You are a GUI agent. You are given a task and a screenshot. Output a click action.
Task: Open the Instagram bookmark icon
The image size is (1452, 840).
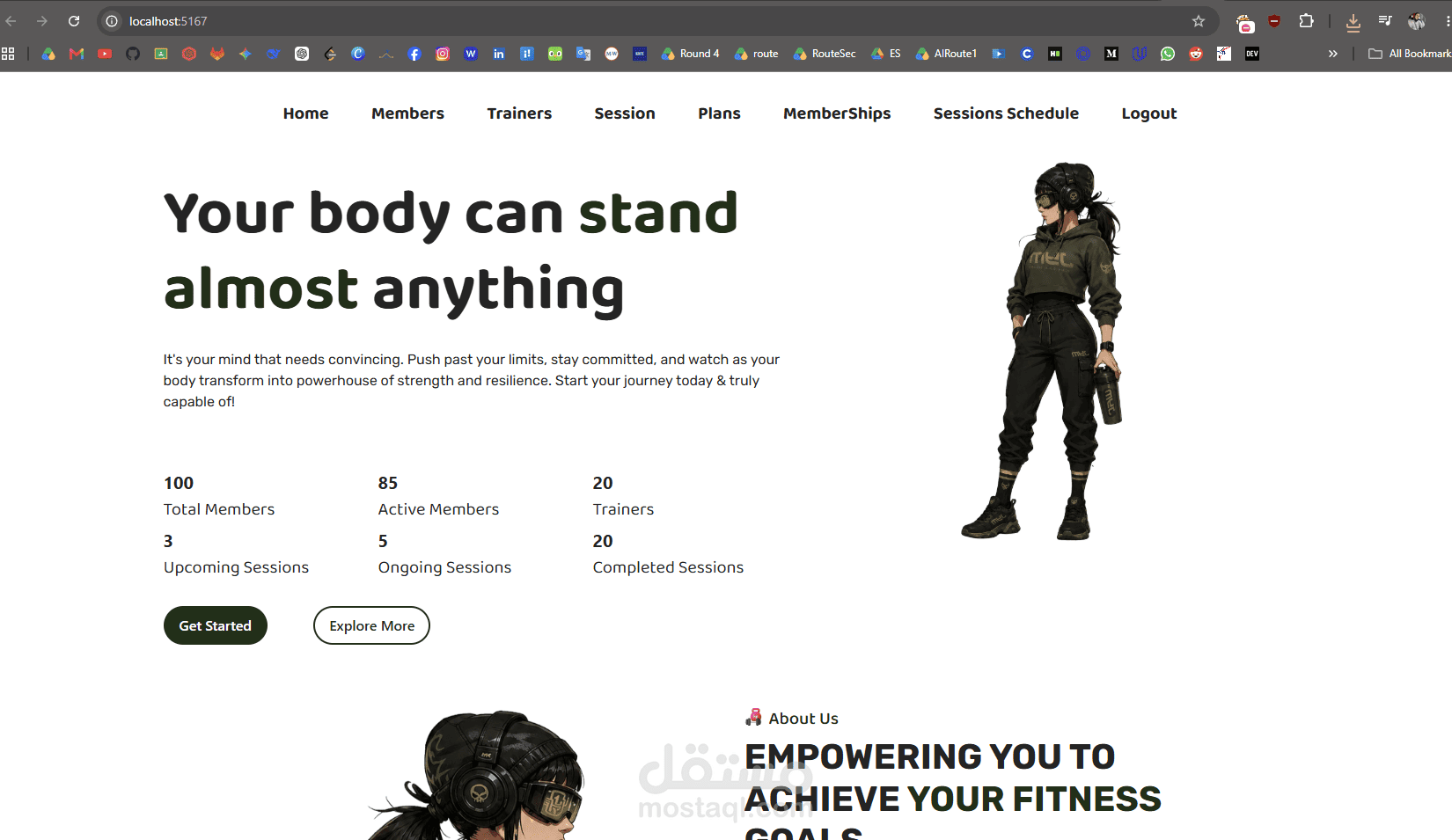click(443, 54)
